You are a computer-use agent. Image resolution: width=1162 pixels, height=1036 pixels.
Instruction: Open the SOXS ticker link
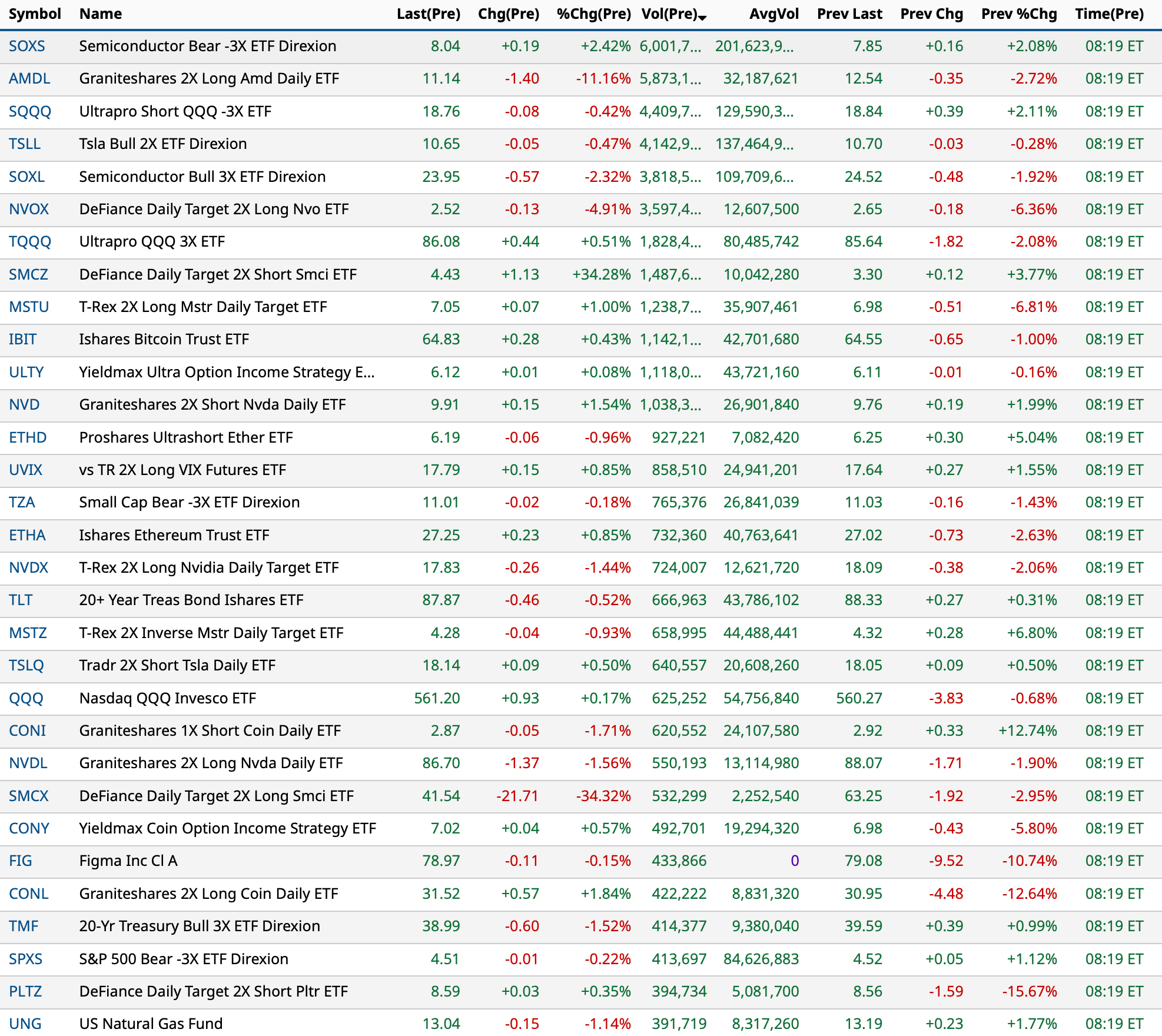click(x=27, y=46)
